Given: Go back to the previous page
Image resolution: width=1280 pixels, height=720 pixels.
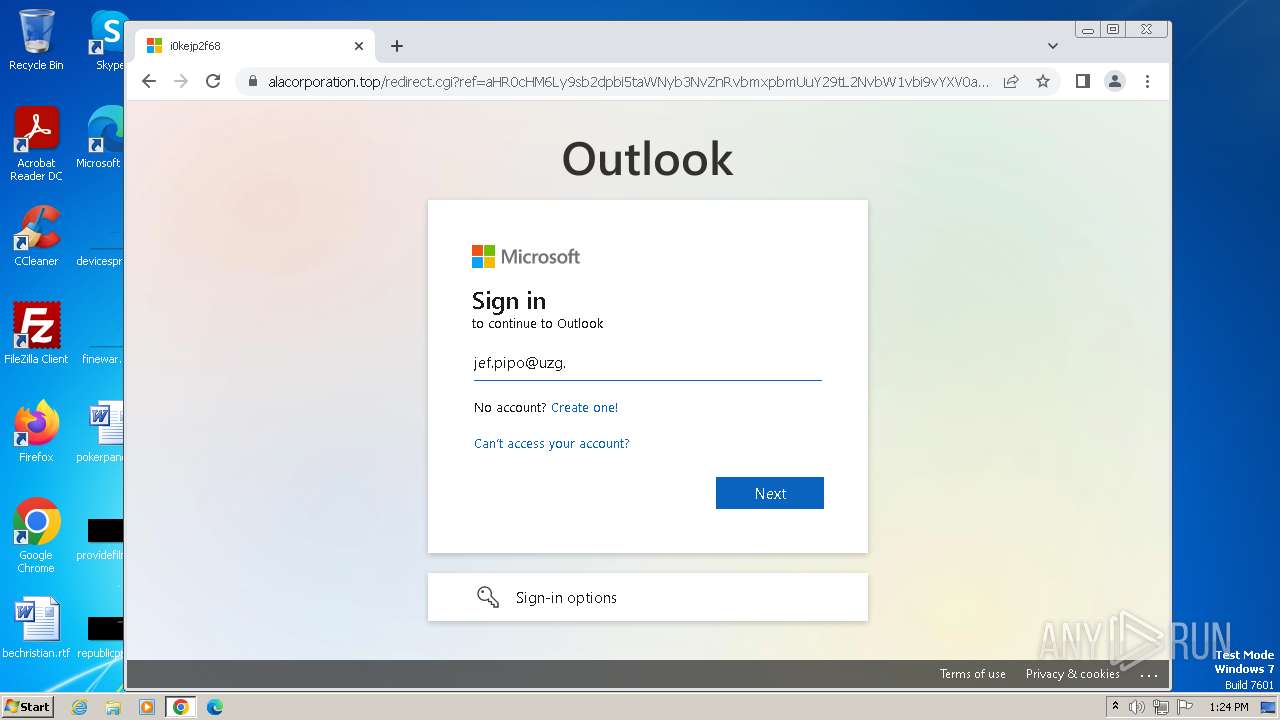Looking at the screenshot, I should 149,81.
